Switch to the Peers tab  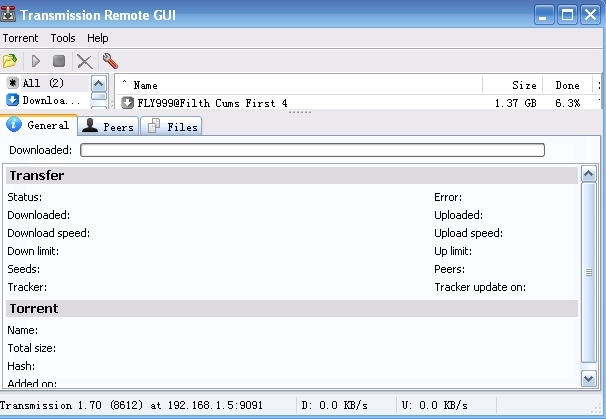pyautogui.click(x=108, y=126)
